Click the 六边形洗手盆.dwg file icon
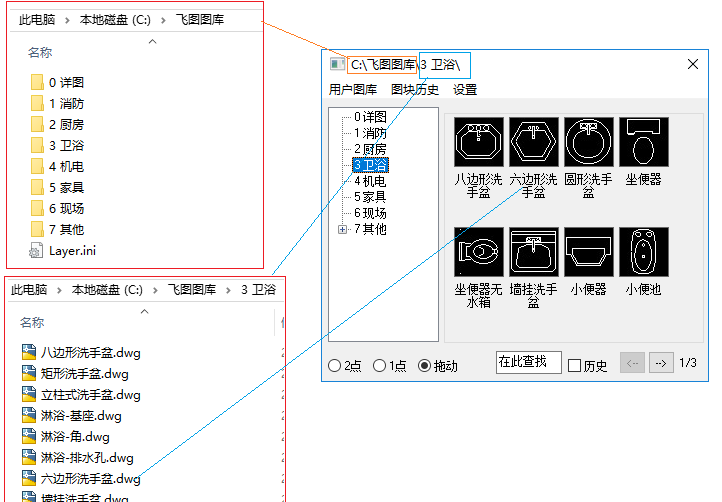The image size is (722, 502). tap(29, 478)
